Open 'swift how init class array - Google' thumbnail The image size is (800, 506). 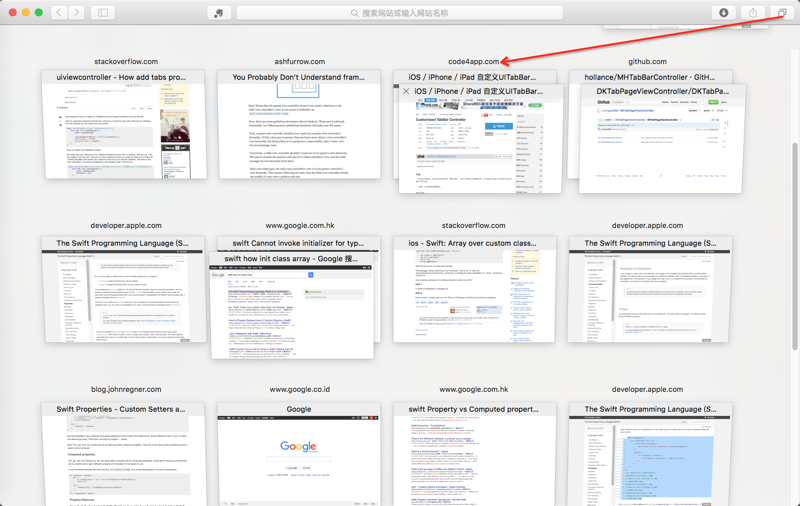292,305
